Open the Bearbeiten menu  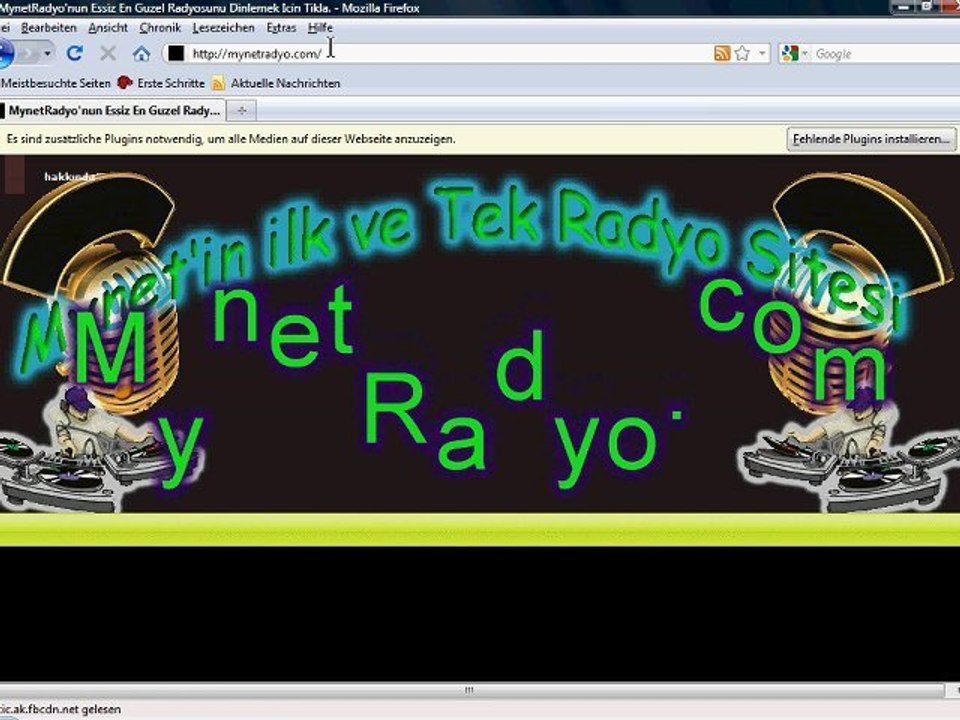tap(48, 28)
